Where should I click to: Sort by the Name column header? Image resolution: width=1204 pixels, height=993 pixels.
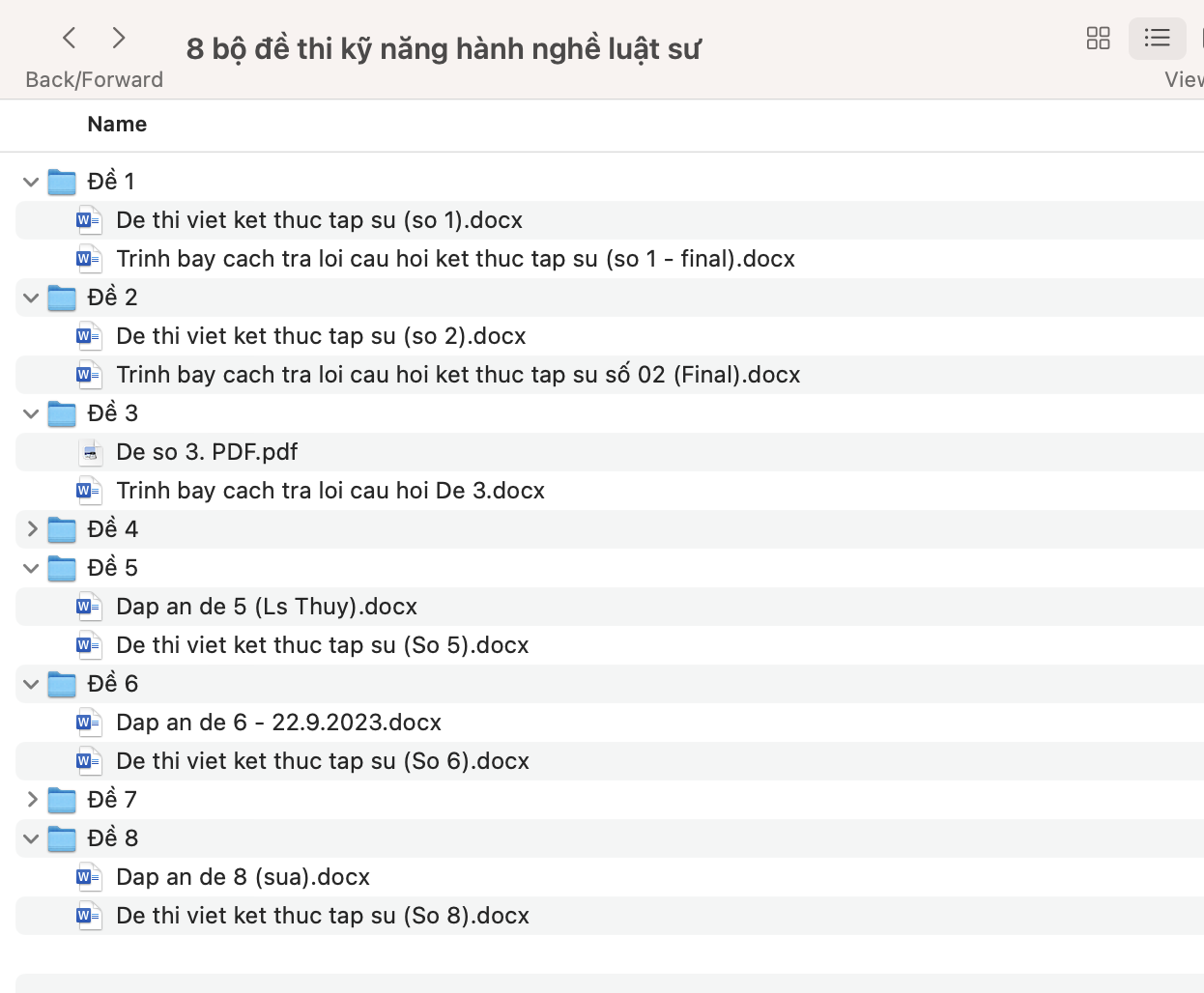click(117, 125)
